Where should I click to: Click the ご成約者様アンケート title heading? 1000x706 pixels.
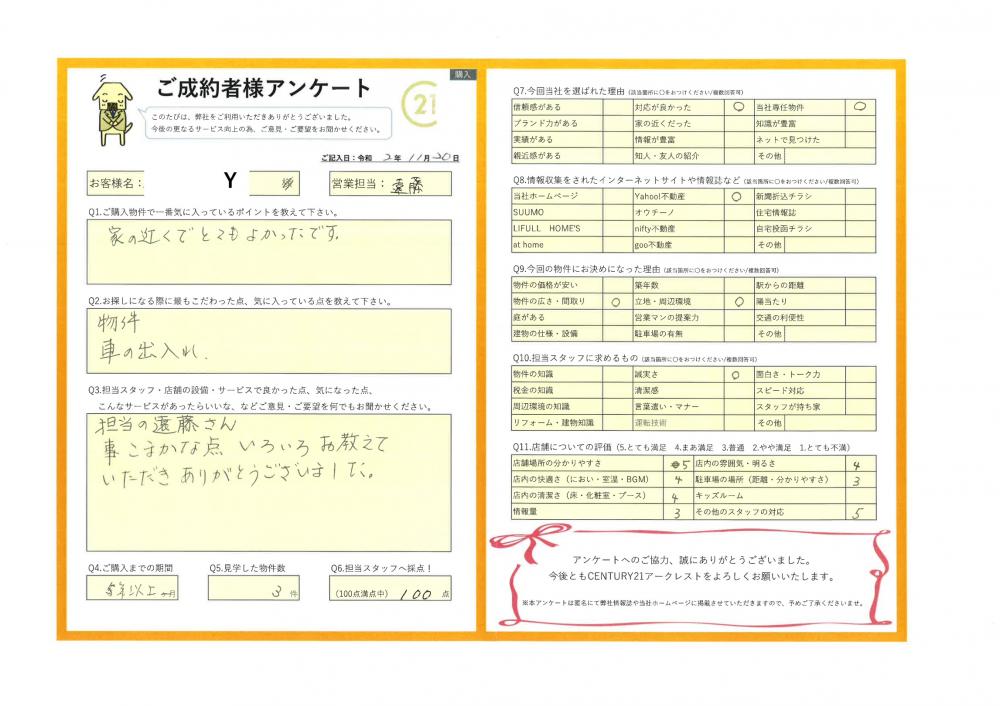pos(264,88)
